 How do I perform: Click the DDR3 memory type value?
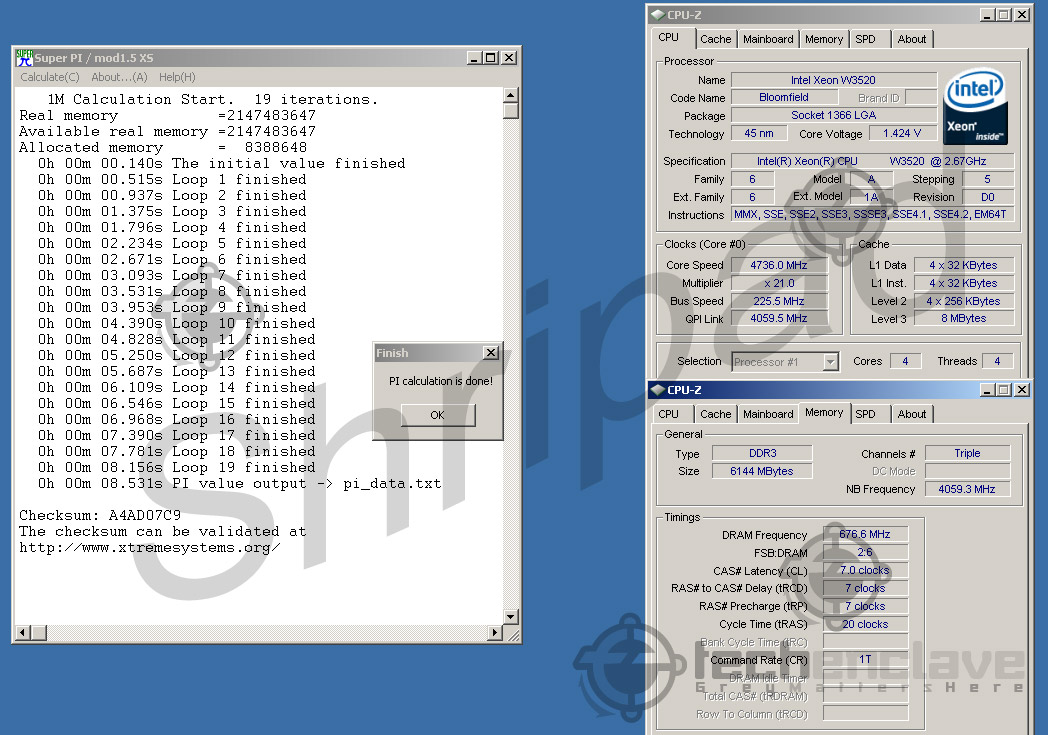pyautogui.click(x=763, y=453)
